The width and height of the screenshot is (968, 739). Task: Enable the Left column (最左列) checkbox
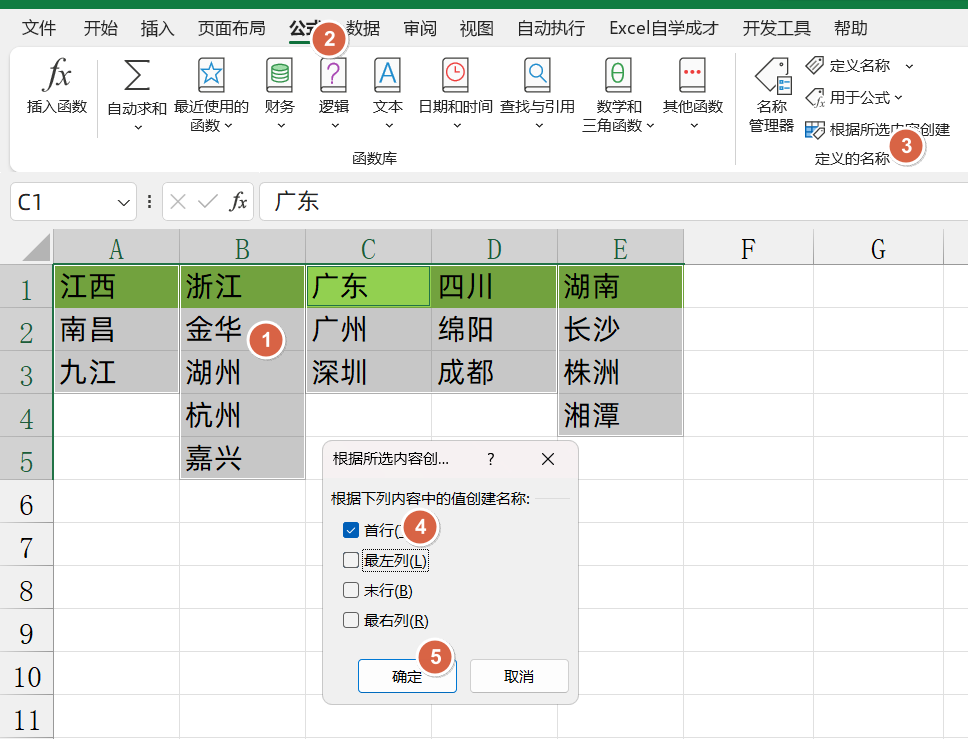point(351,560)
